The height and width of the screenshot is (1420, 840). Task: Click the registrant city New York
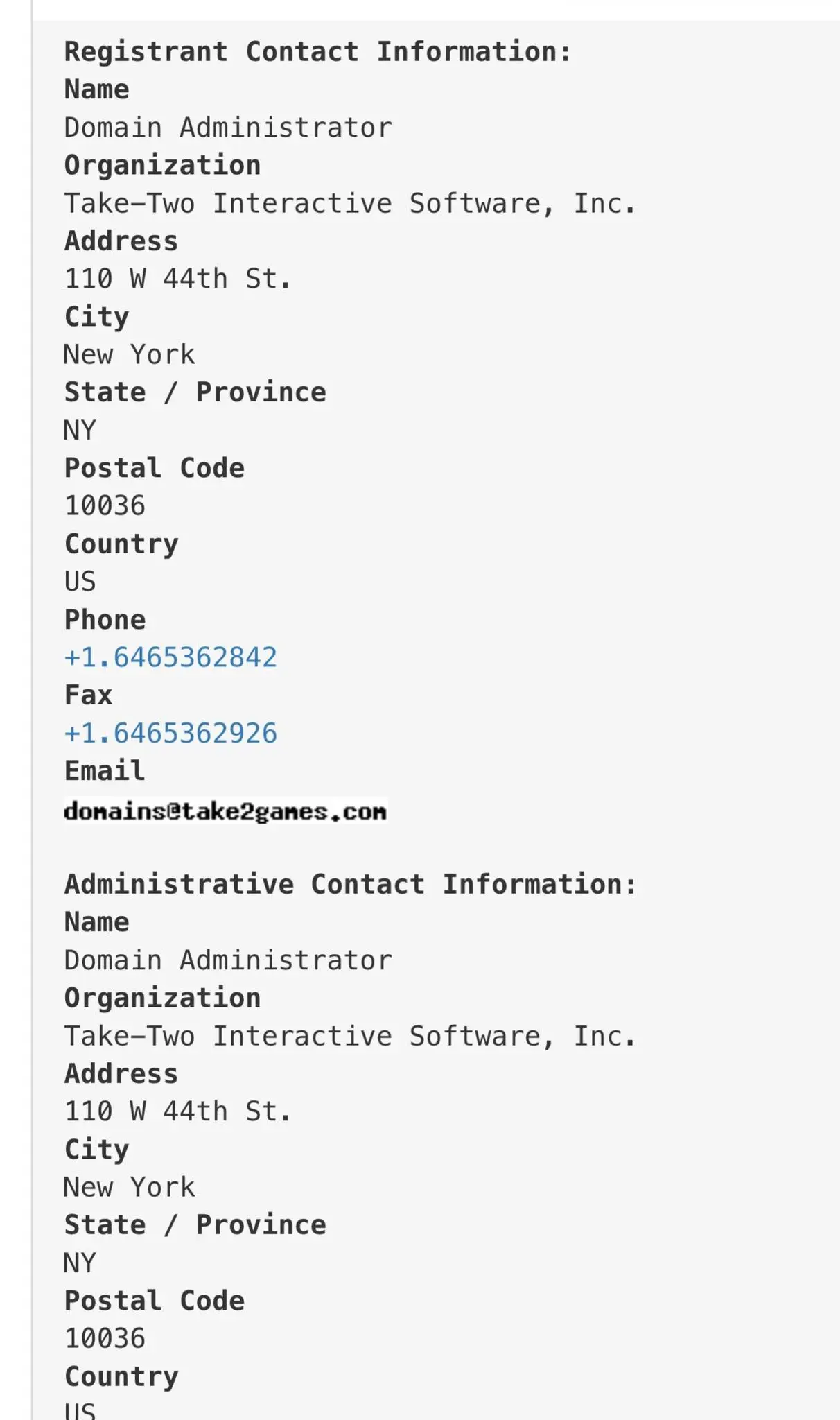[129, 355]
